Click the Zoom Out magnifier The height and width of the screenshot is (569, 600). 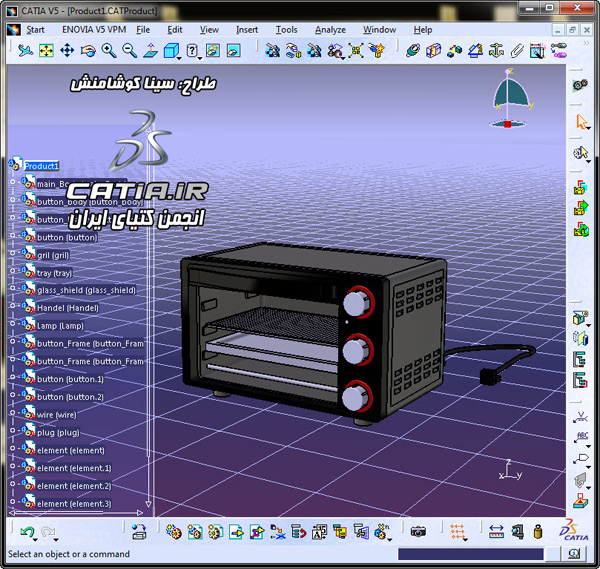pos(130,51)
